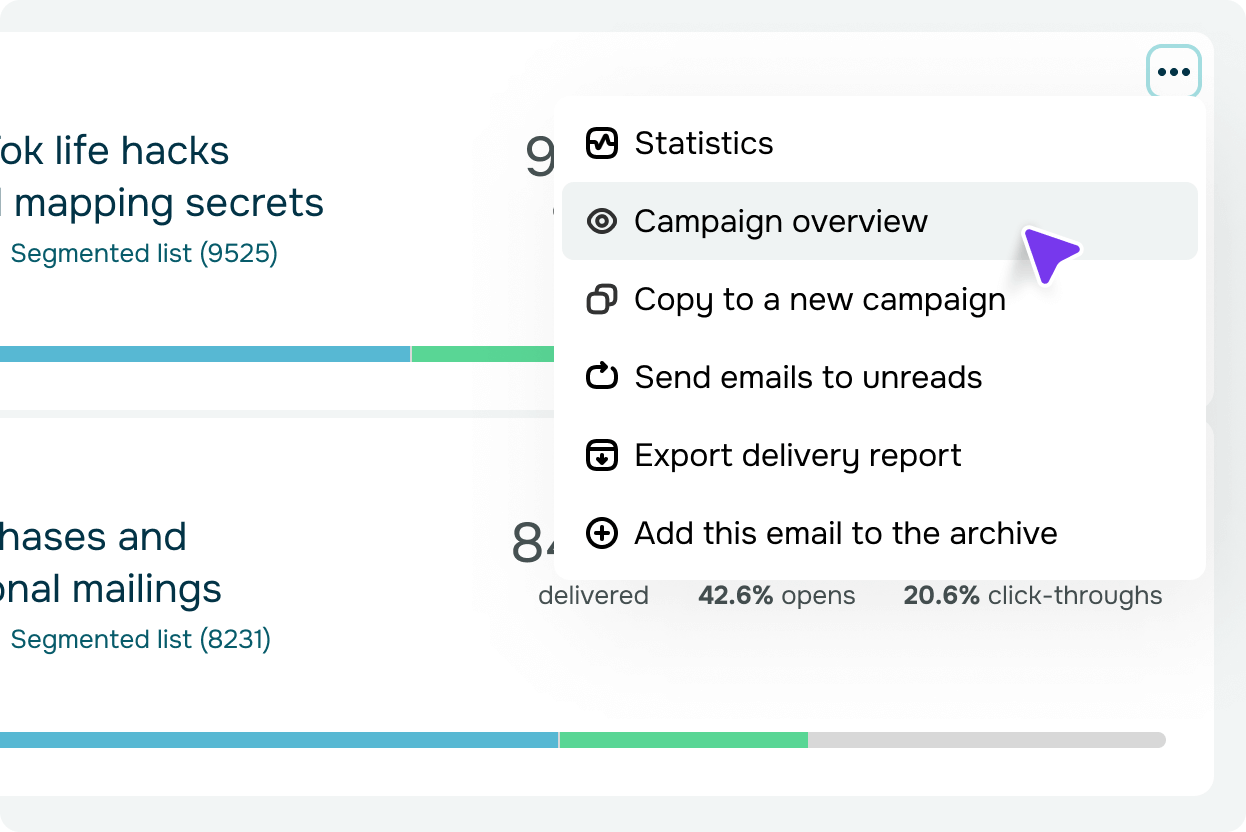The height and width of the screenshot is (832, 1246).
Task: Click the export download icon
Action: pyautogui.click(x=601, y=455)
